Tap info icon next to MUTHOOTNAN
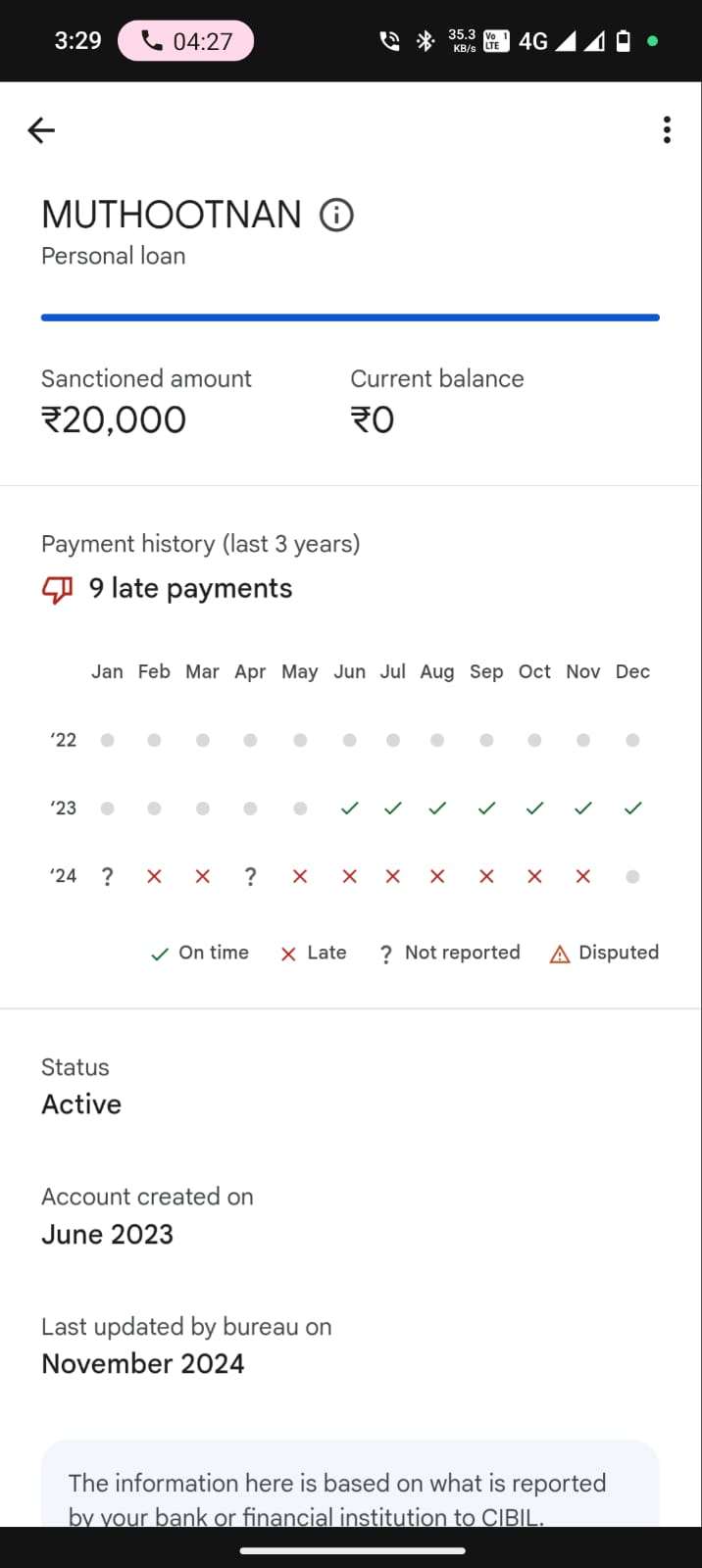The image size is (702, 1568). (x=336, y=215)
